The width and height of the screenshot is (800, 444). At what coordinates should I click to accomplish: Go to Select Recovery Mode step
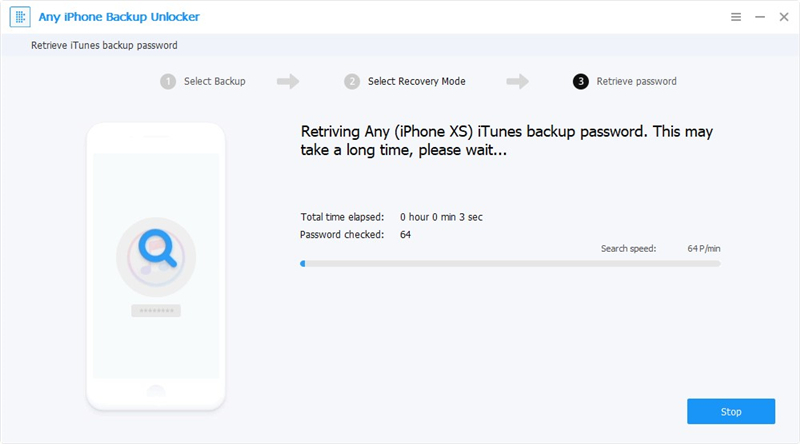tap(417, 82)
